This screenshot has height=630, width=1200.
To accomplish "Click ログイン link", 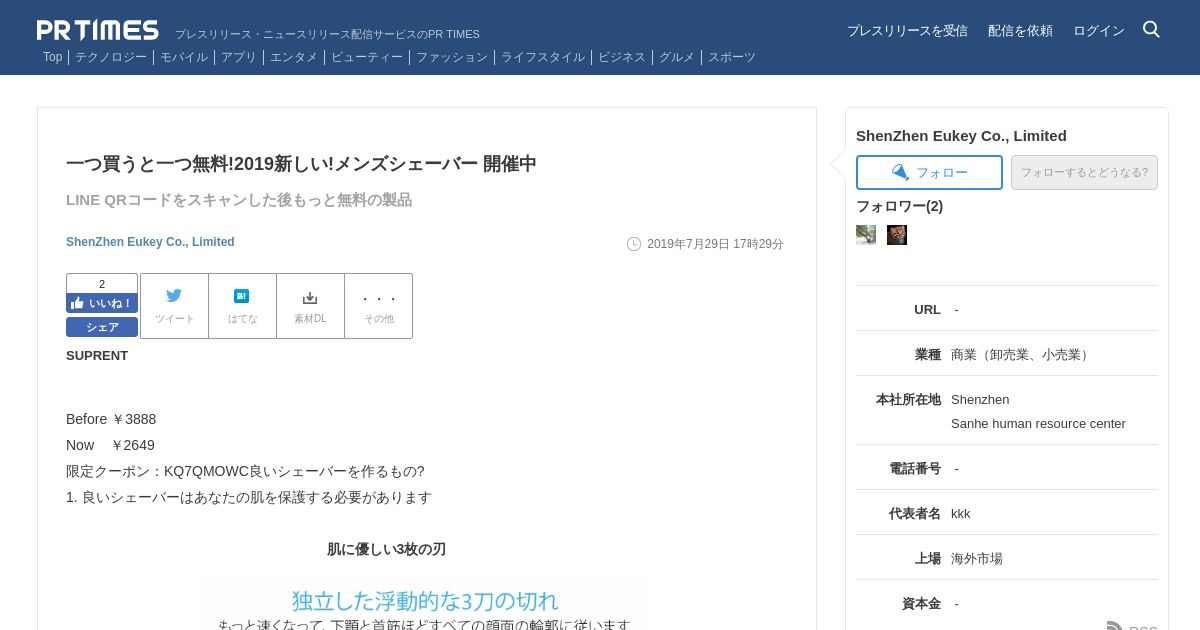I will (1099, 31).
